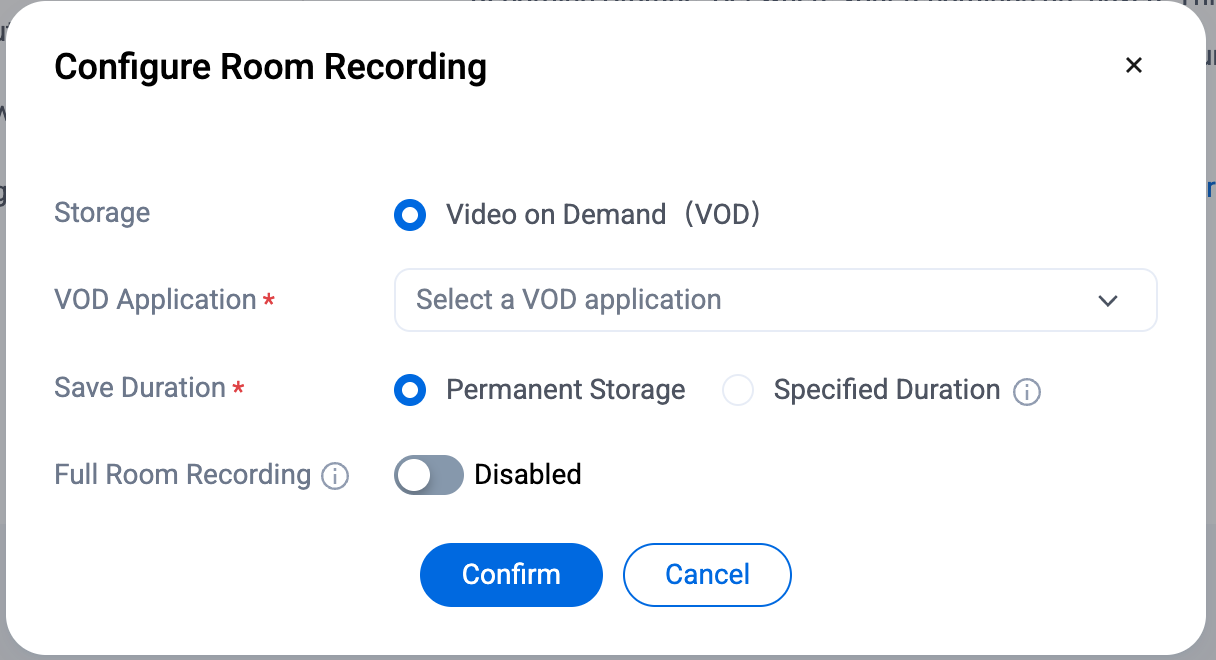Click the Storage field label
This screenshot has width=1216, height=660.
pos(102,213)
